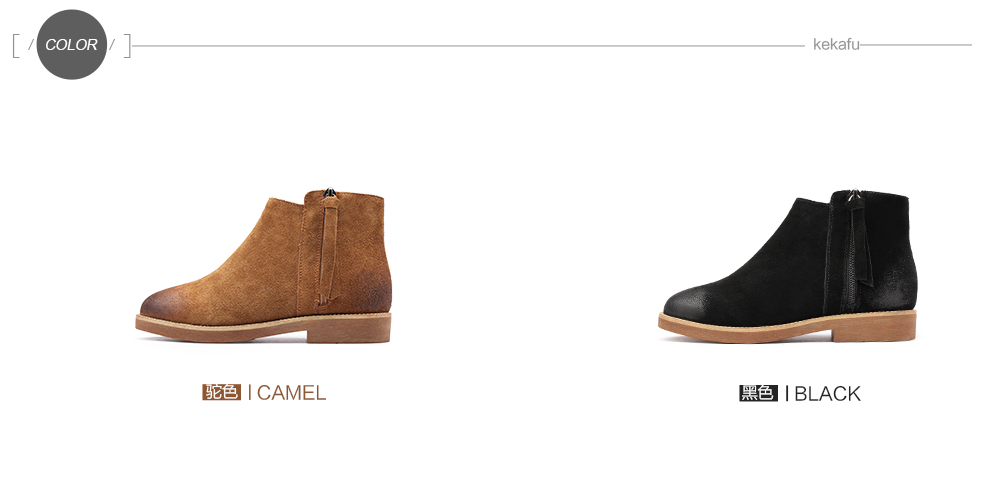Select the camel suede boot image

(x=263, y=266)
